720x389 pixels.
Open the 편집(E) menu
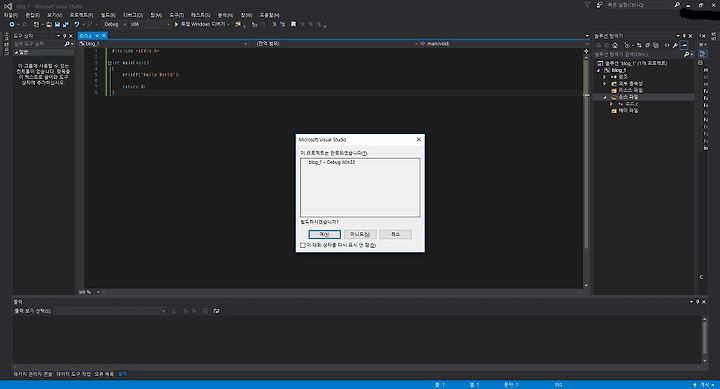32,15
